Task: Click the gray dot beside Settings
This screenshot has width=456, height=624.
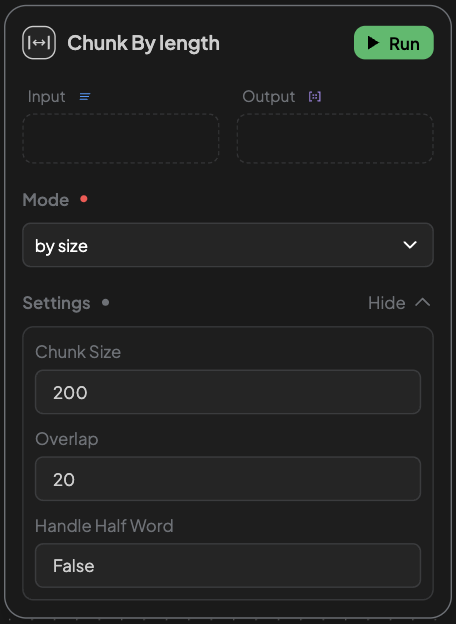Action: pyautogui.click(x=105, y=302)
